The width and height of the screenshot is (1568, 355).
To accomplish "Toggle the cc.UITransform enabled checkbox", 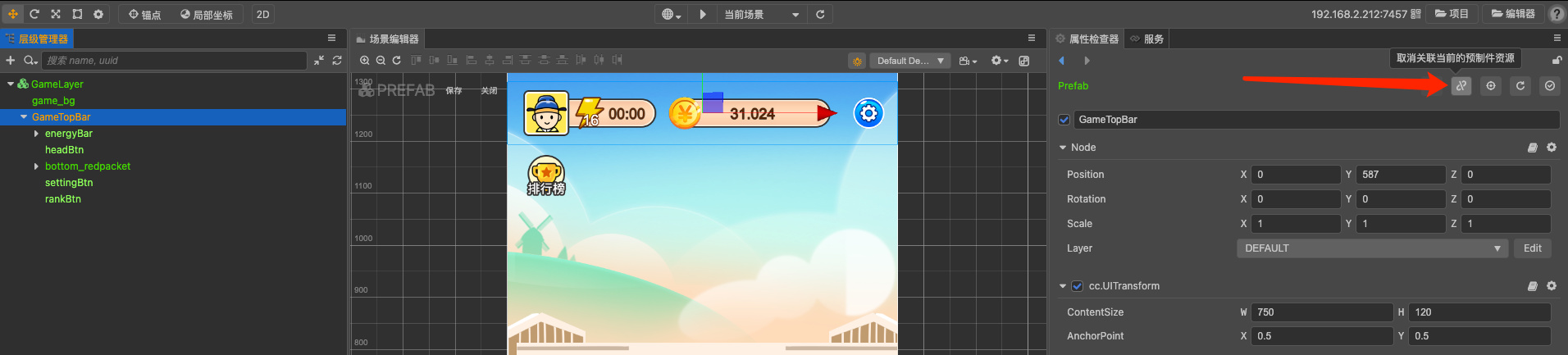I will 1078,286.
